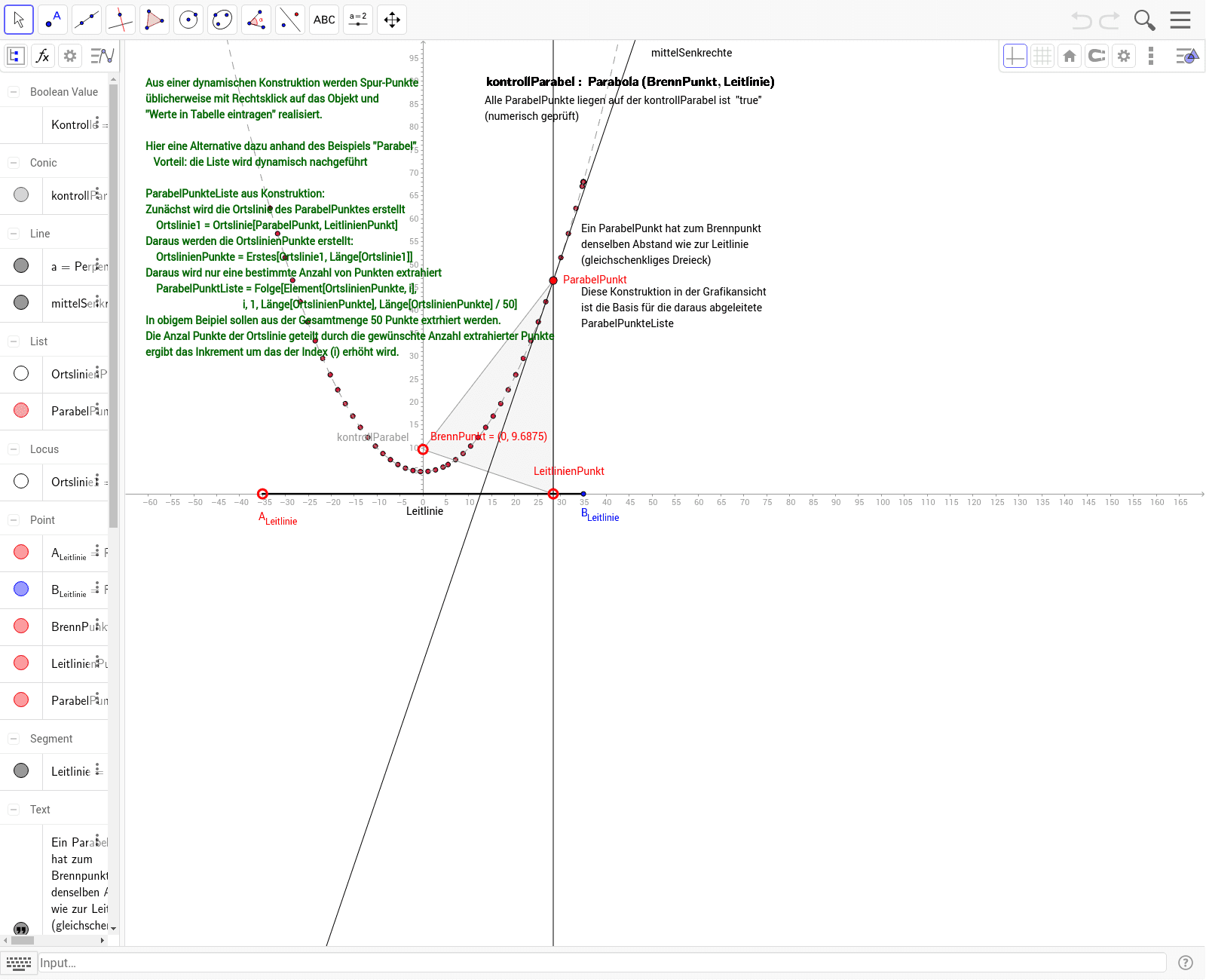Image resolution: width=1206 pixels, height=980 pixels.
Task: Toggle axes display in graphics style bar
Action: pos(1015,56)
